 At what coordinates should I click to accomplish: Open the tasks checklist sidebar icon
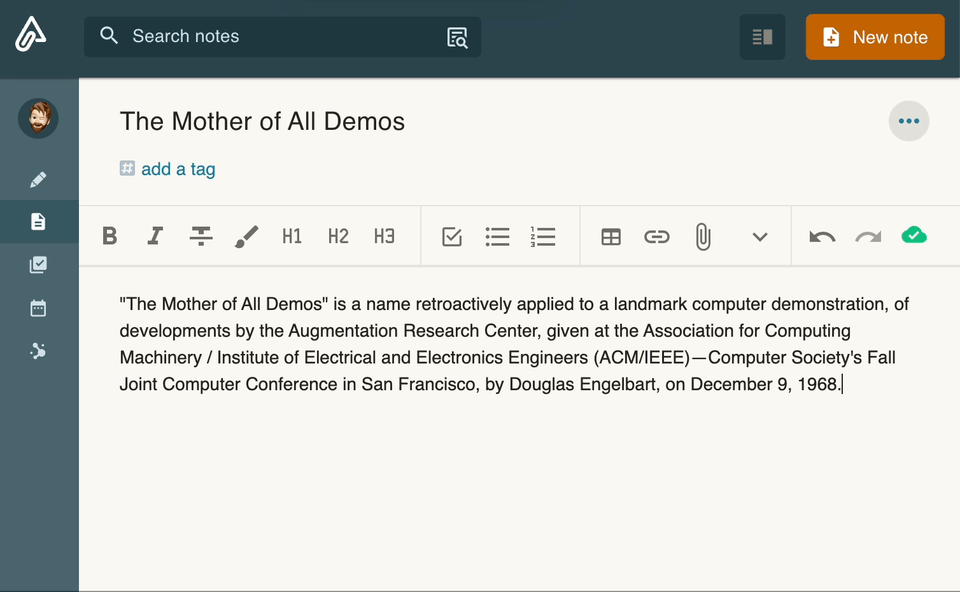[x=38, y=264]
